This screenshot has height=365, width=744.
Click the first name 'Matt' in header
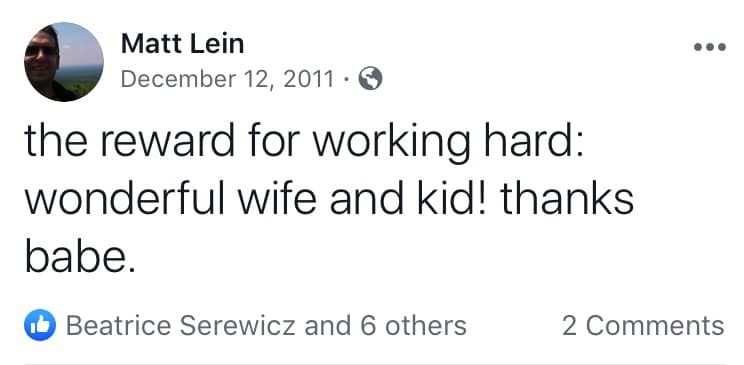152,44
